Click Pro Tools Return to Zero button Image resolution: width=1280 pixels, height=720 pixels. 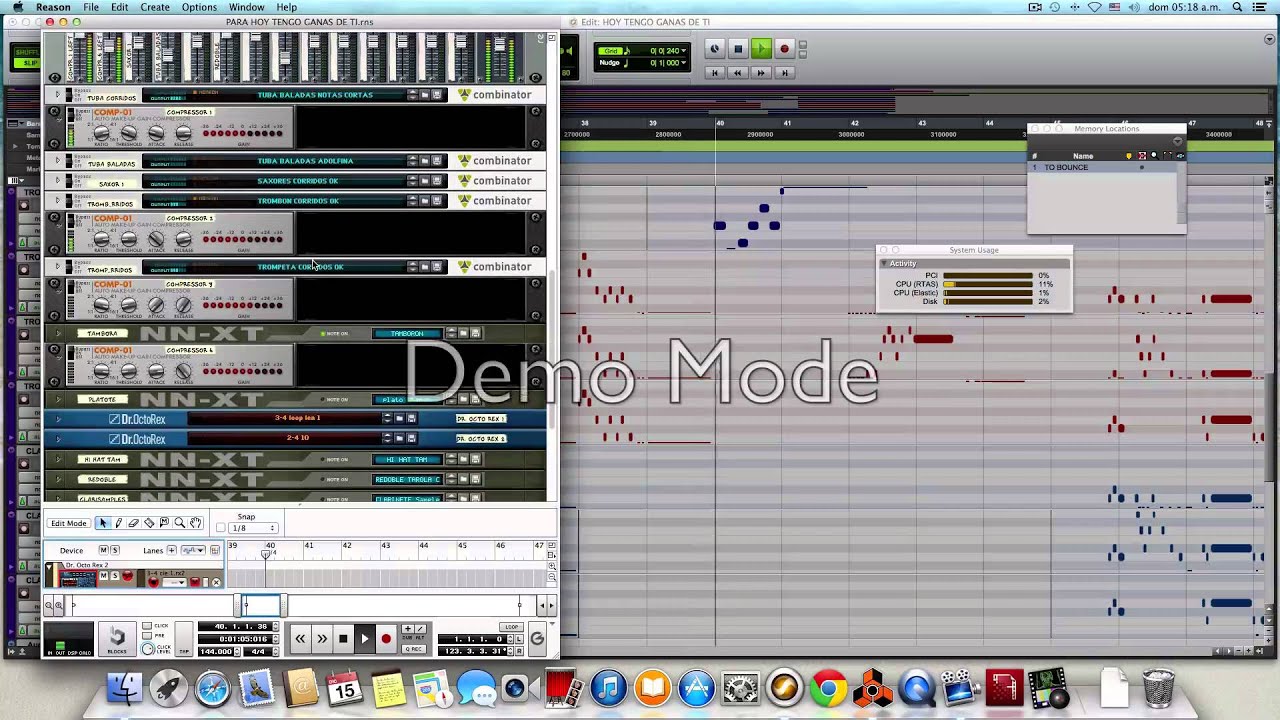tap(714, 72)
